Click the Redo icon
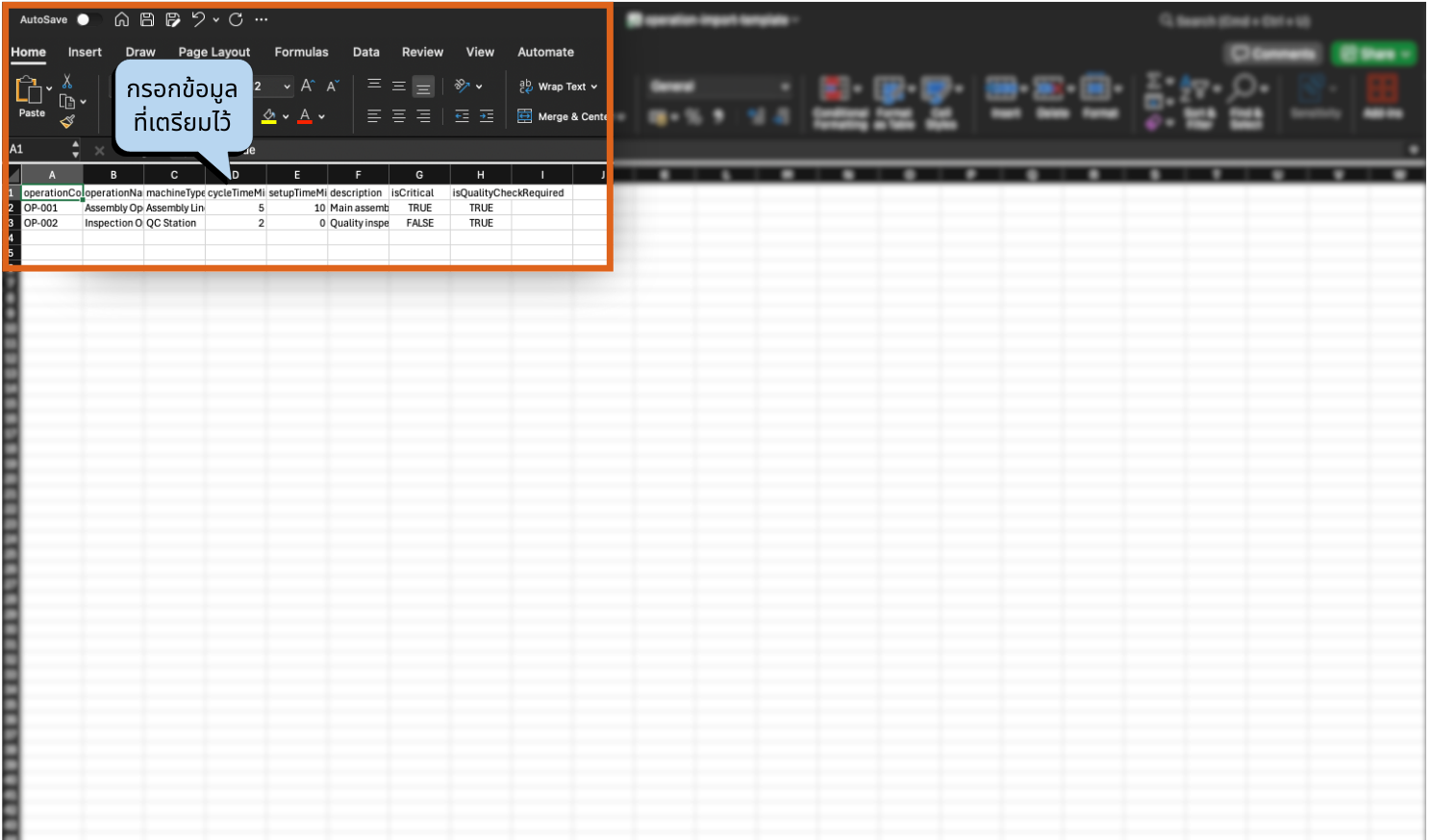The height and width of the screenshot is (840, 1430). pyautogui.click(x=236, y=19)
